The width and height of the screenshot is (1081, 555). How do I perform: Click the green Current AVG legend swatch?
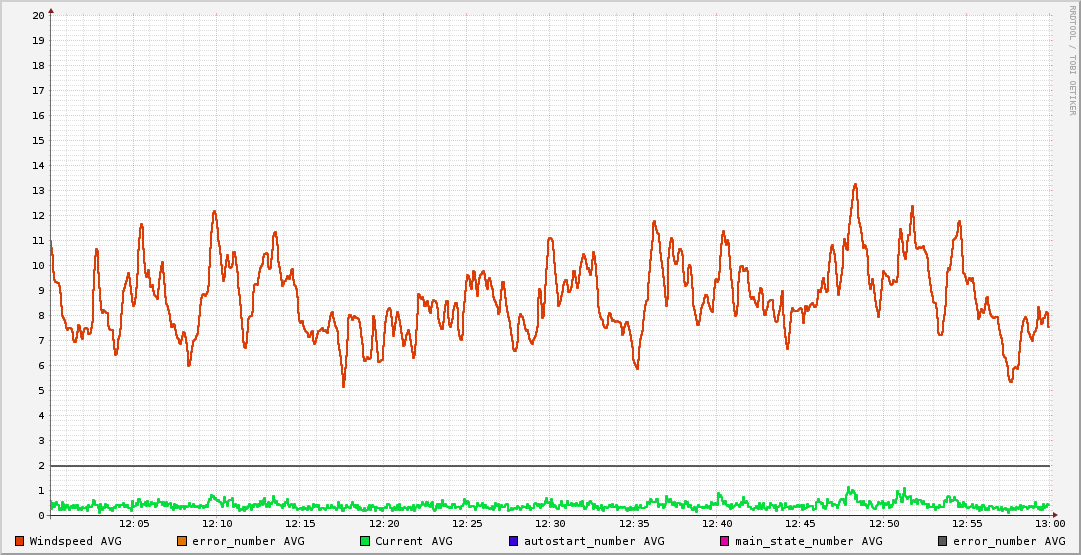(x=365, y=541)
